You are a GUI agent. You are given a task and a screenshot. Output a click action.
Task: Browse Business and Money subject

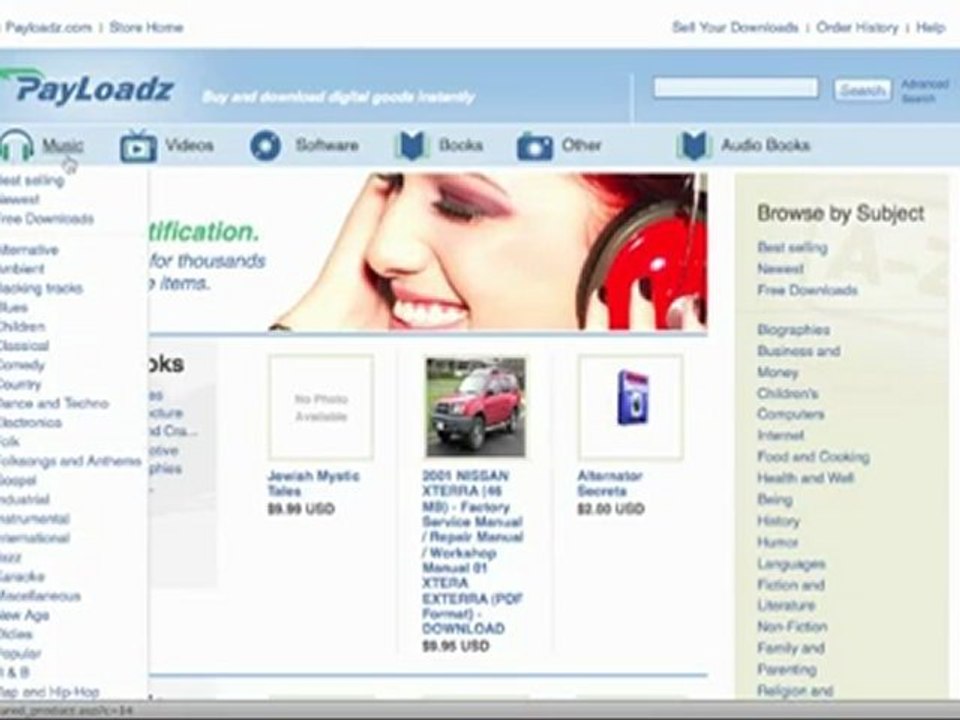pyautogui.click(x=798, y=362)
